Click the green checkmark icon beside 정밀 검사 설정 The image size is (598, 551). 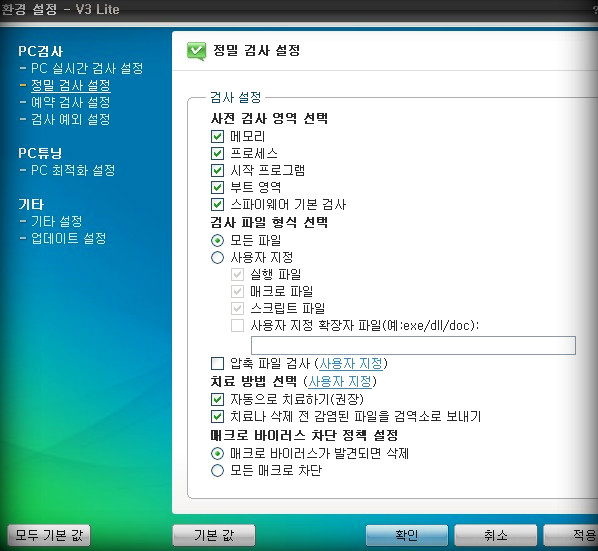[x=196, y=51]
